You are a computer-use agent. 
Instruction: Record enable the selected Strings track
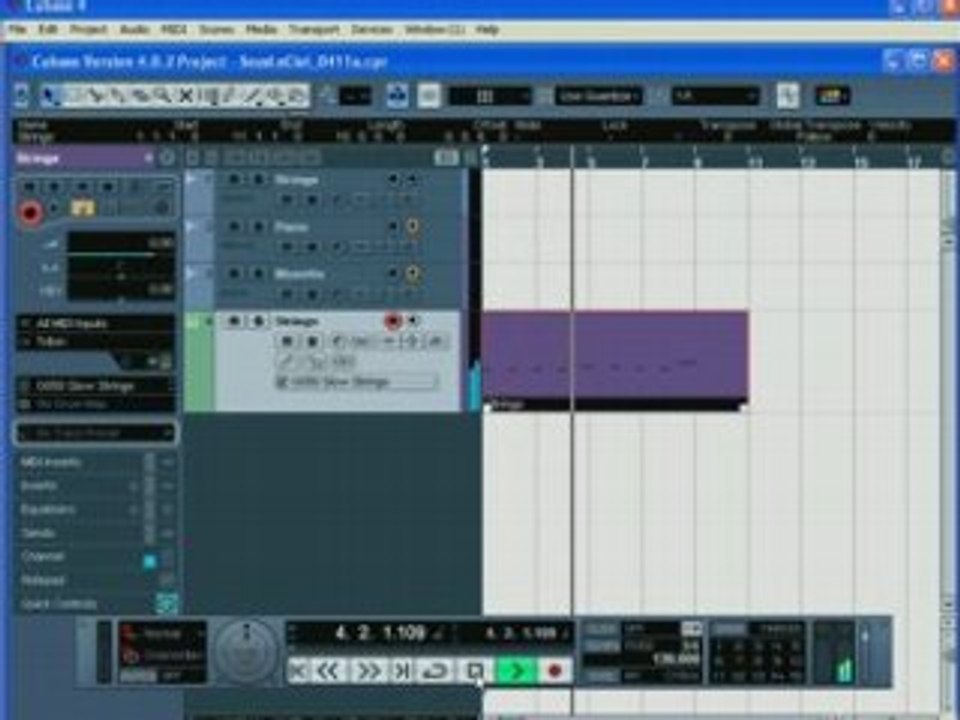click(392, 321)
